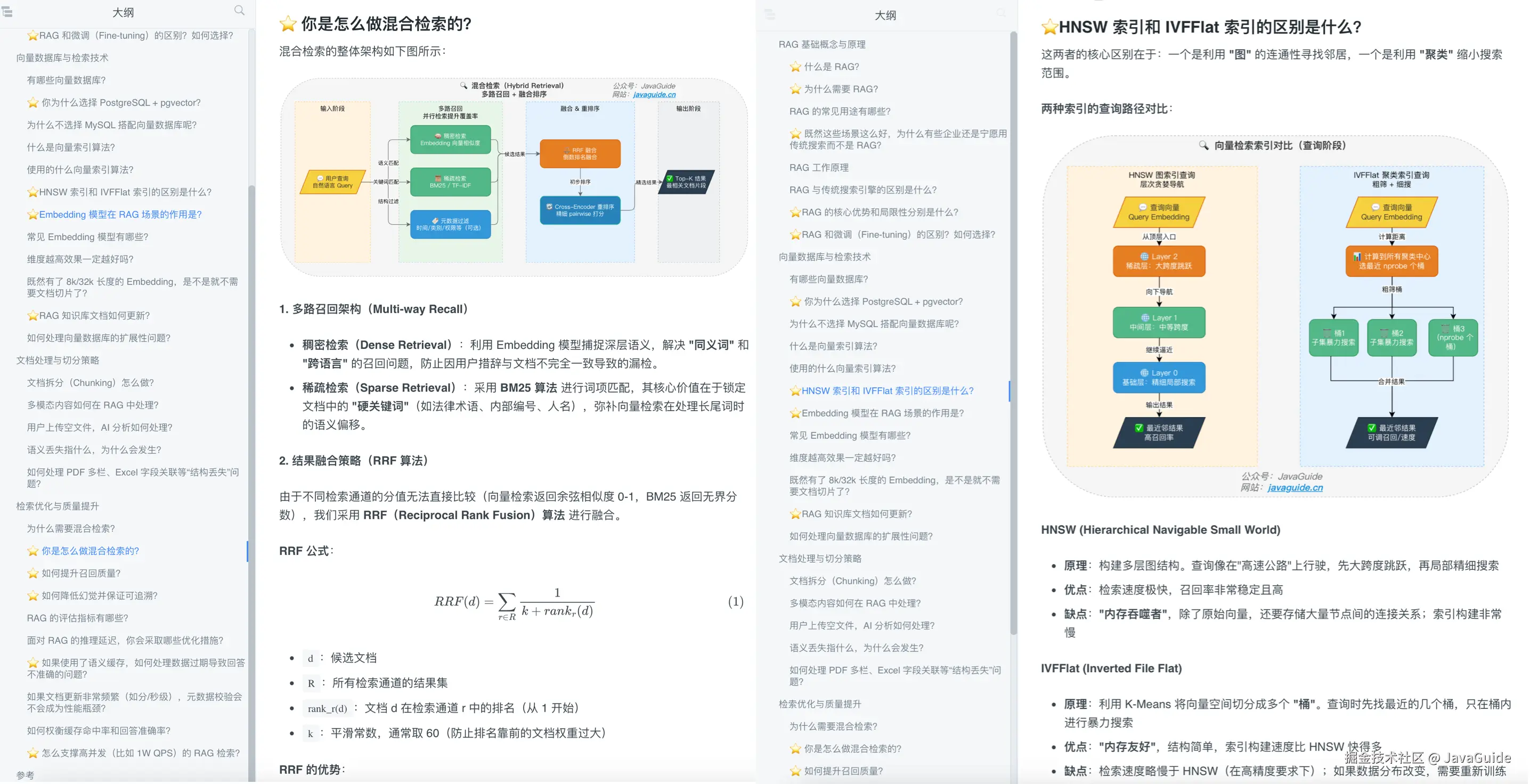Open the javaguide.cn link in the Hybrid Retrieval diagram

654,94
